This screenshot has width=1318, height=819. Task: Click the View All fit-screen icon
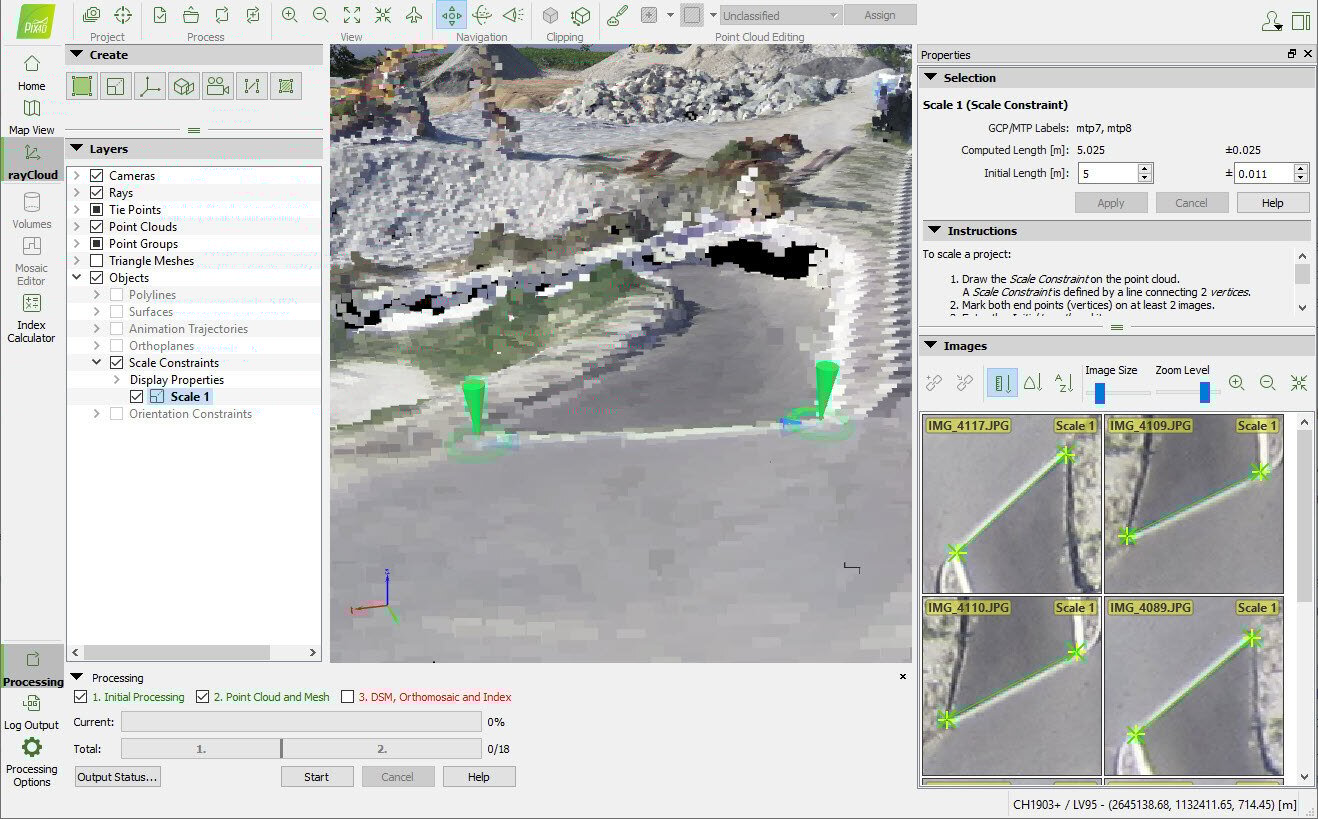pyautogui.click(x=352, y=15)
